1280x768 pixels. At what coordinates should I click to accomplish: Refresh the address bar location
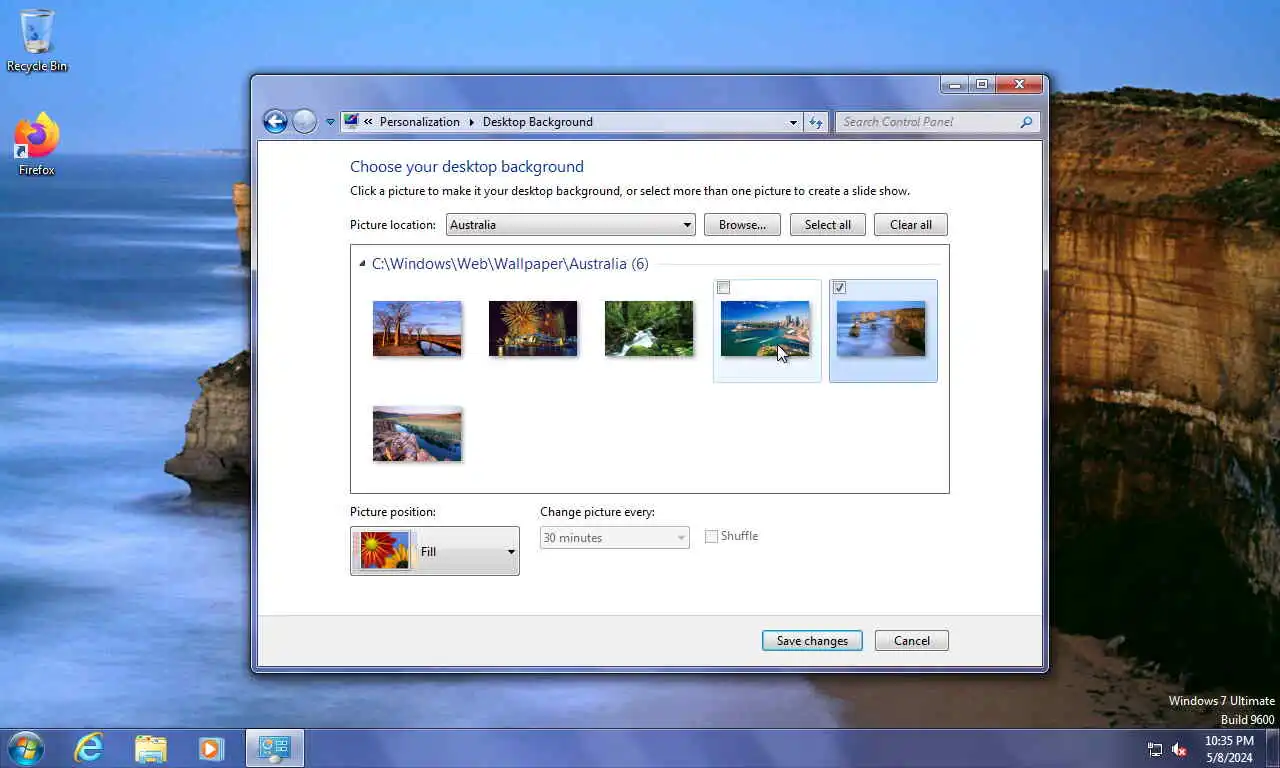point(816,122)
